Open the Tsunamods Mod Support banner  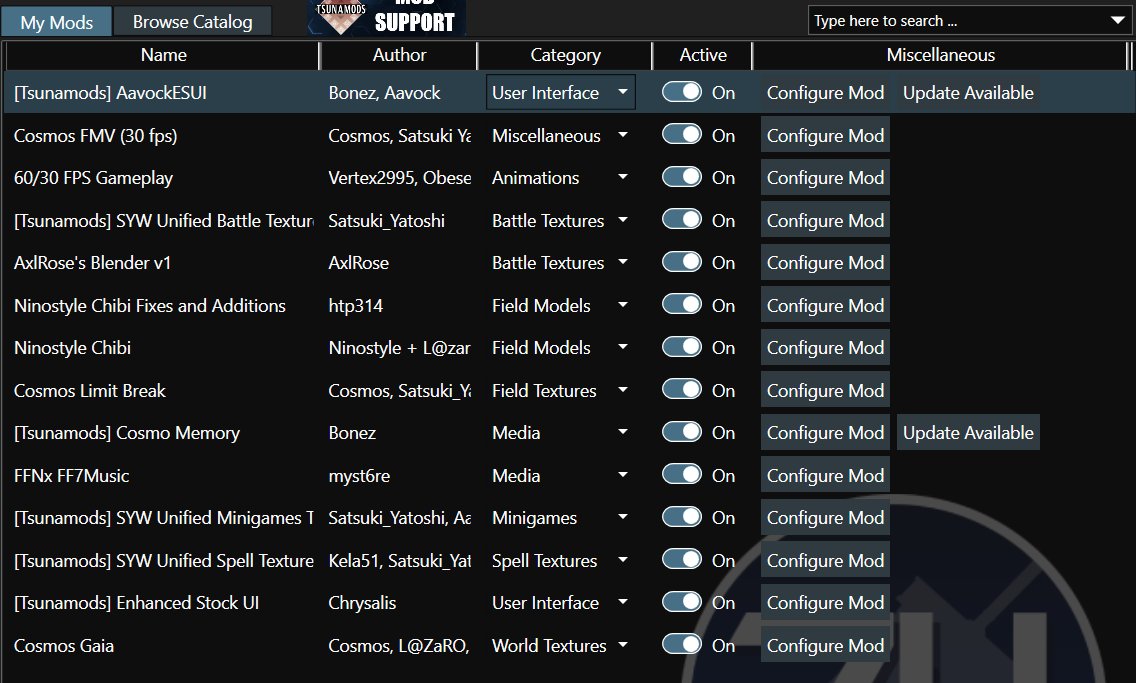[386, 17]
